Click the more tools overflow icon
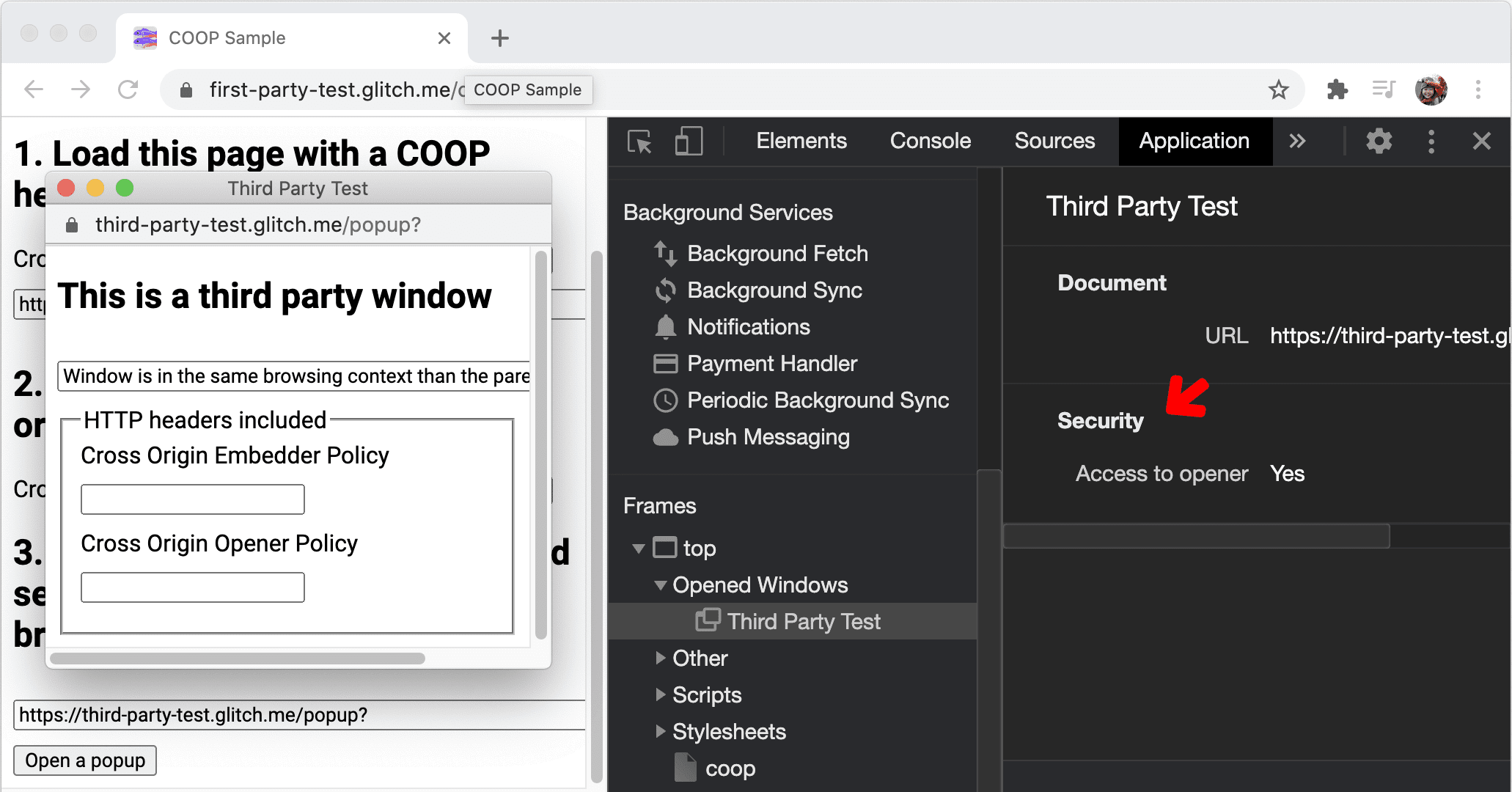1512x792 pixels. click(1297, 139)
